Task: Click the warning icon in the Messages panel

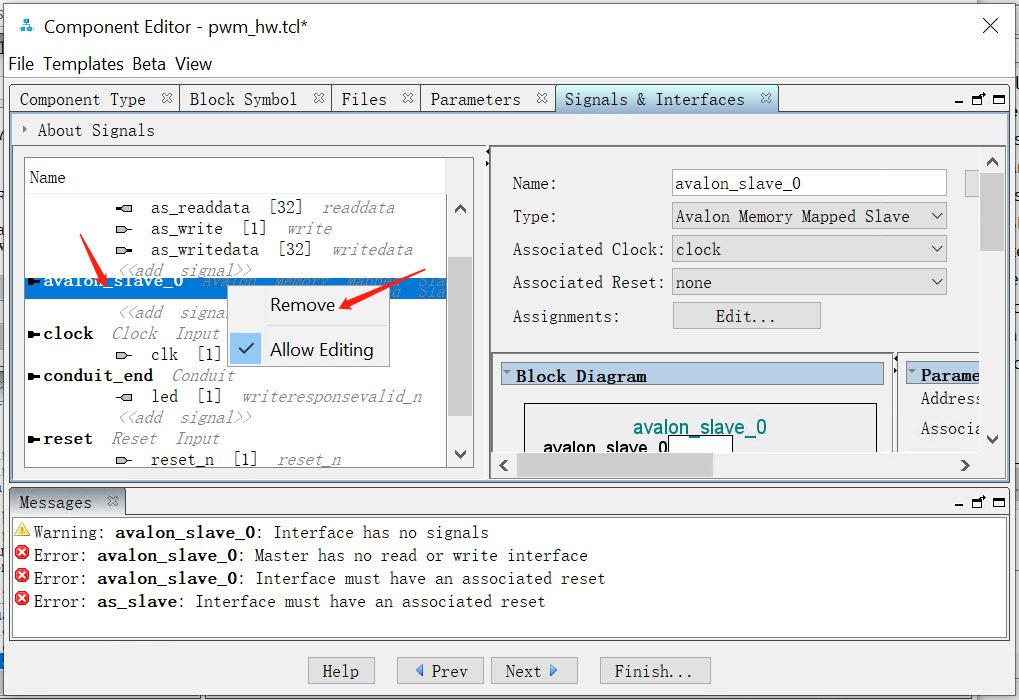Action: (x=20, y=533)
